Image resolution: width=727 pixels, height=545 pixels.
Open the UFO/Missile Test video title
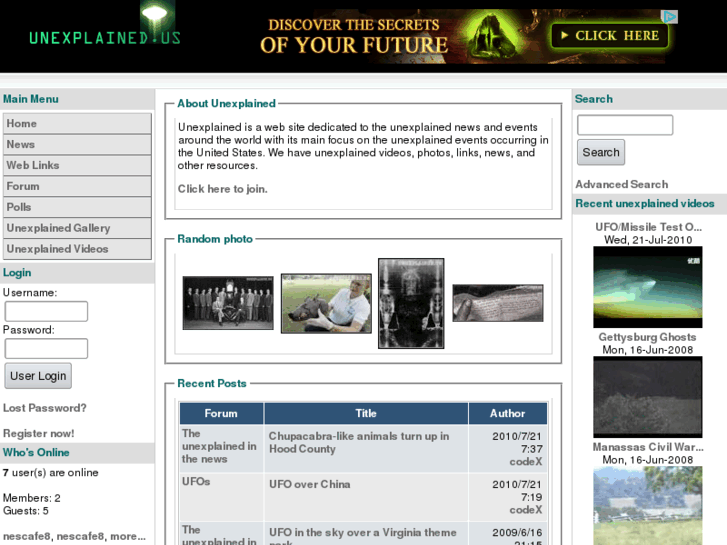(x=648, y=227)
